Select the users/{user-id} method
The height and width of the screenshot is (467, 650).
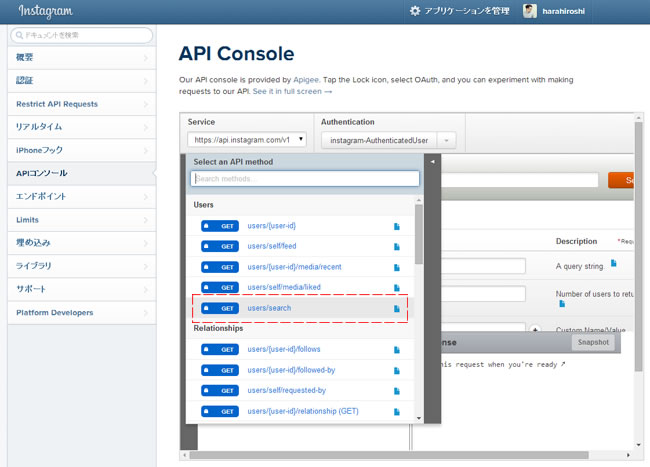(x=272, y=226)
